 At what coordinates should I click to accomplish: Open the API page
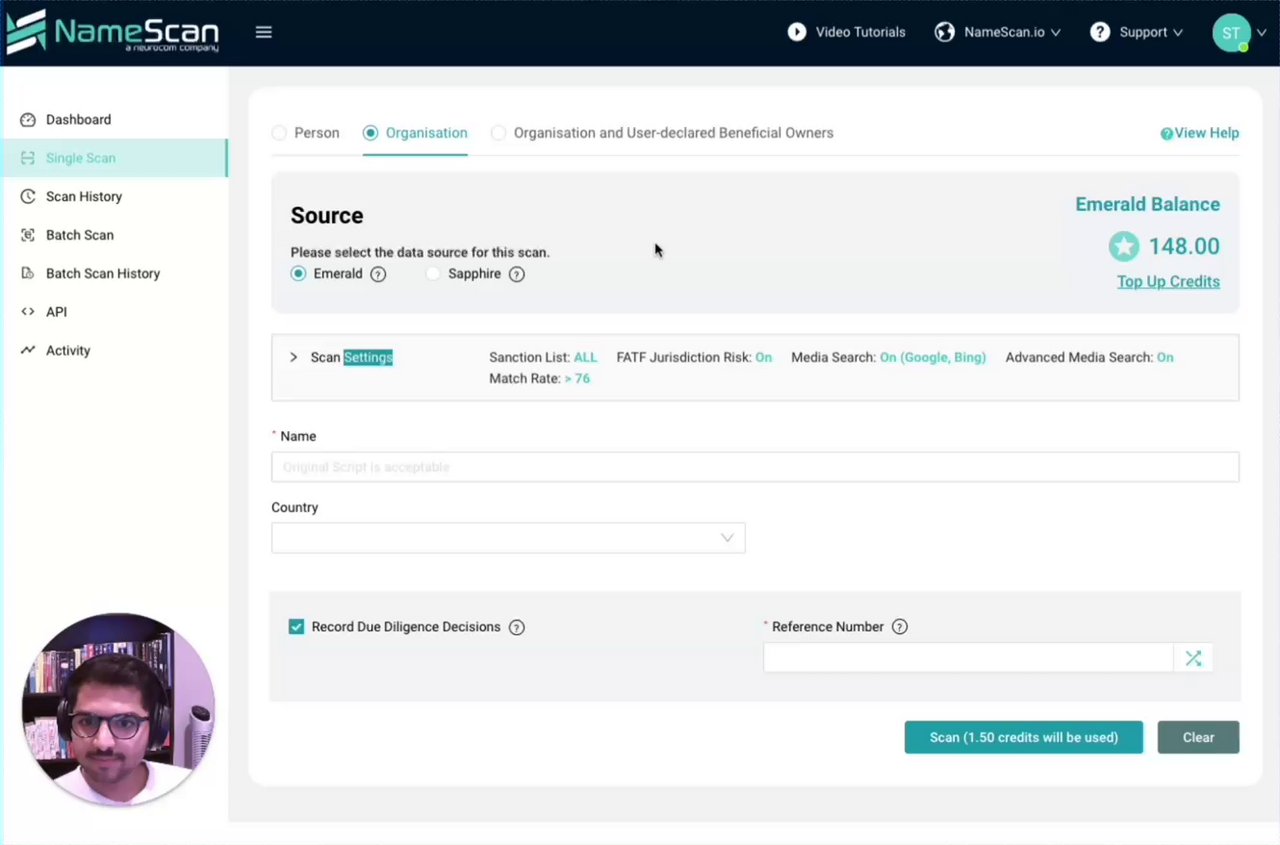point(56,312)
